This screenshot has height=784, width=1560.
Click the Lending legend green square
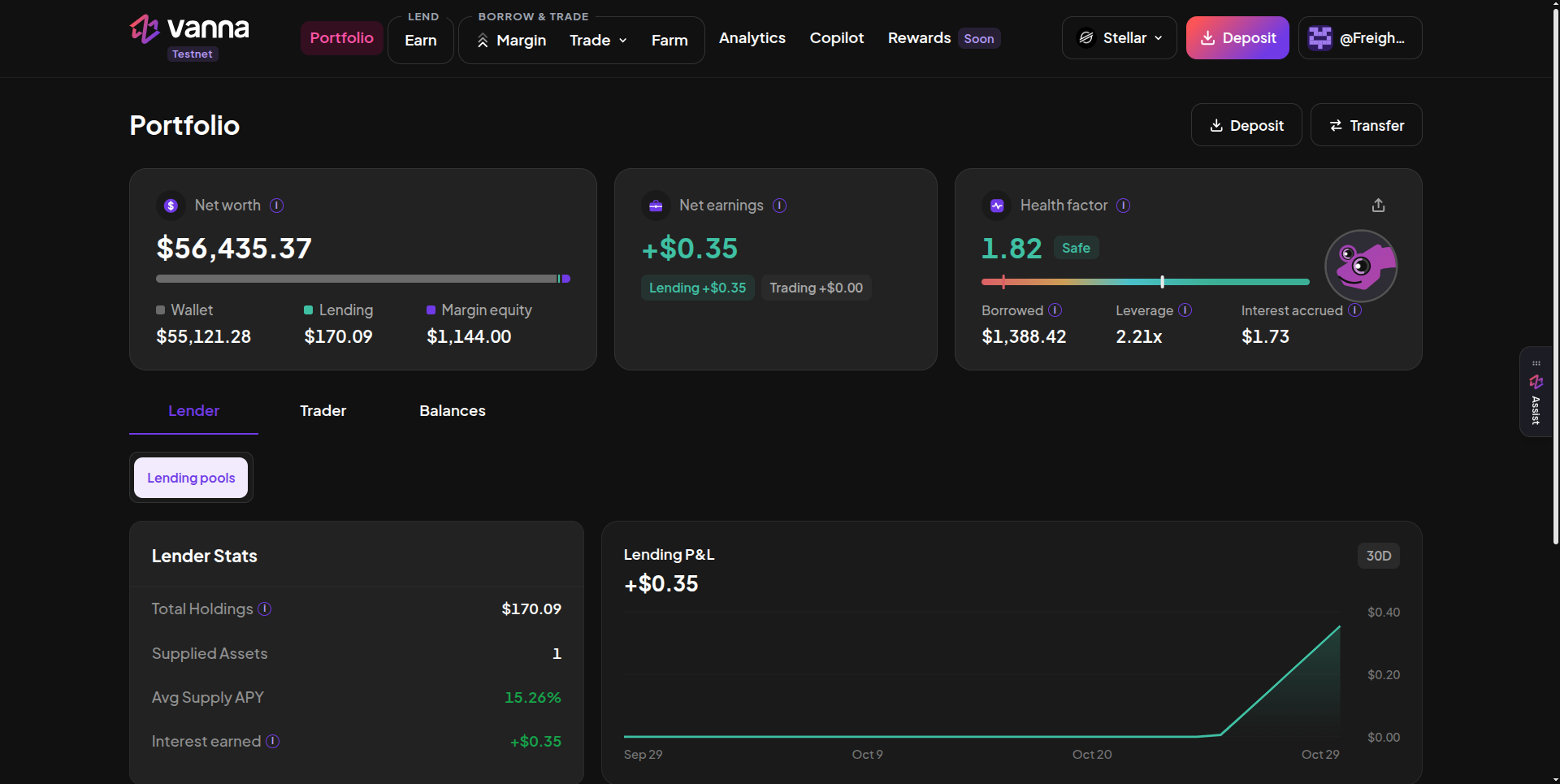tap(308, 310)
